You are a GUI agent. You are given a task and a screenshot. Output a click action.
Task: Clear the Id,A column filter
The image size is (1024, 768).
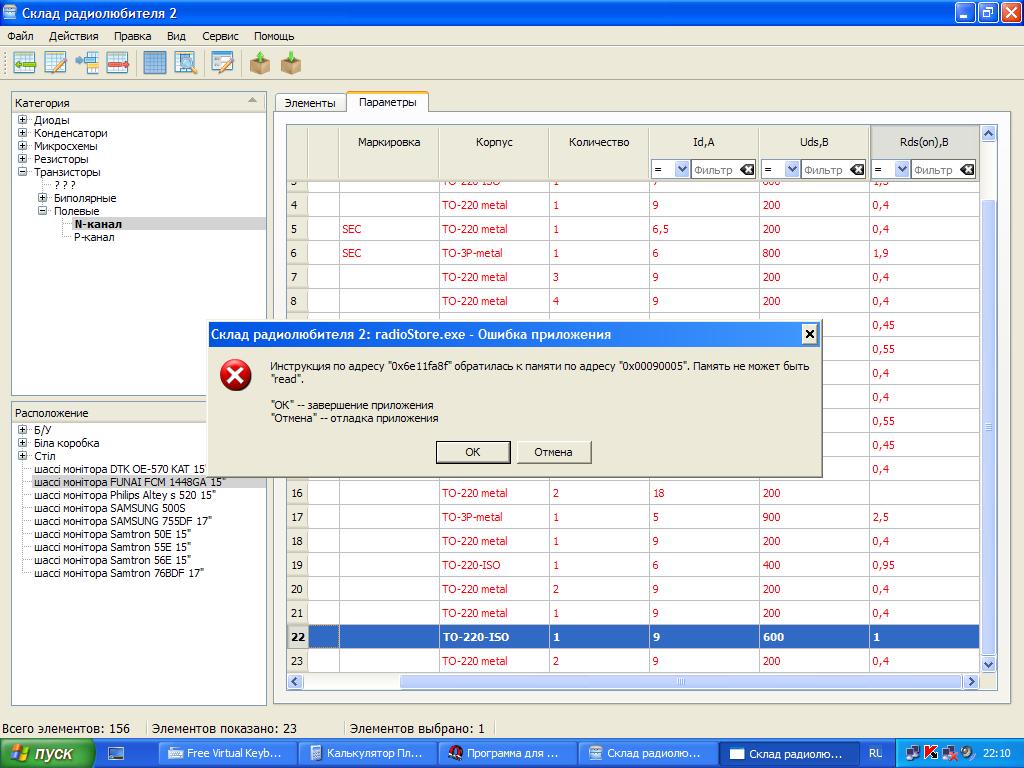(x=747, y=170)
